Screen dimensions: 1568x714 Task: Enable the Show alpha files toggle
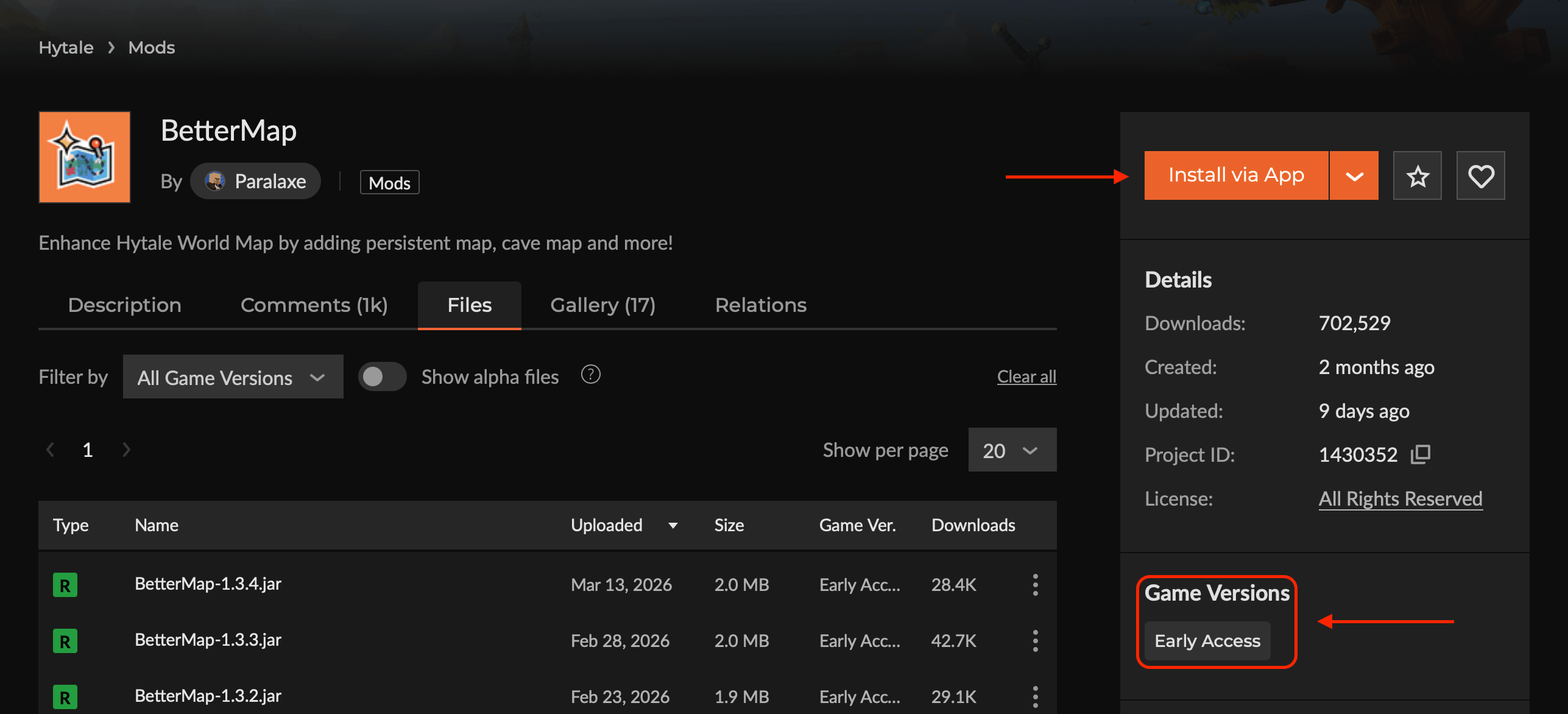(382, 376)
